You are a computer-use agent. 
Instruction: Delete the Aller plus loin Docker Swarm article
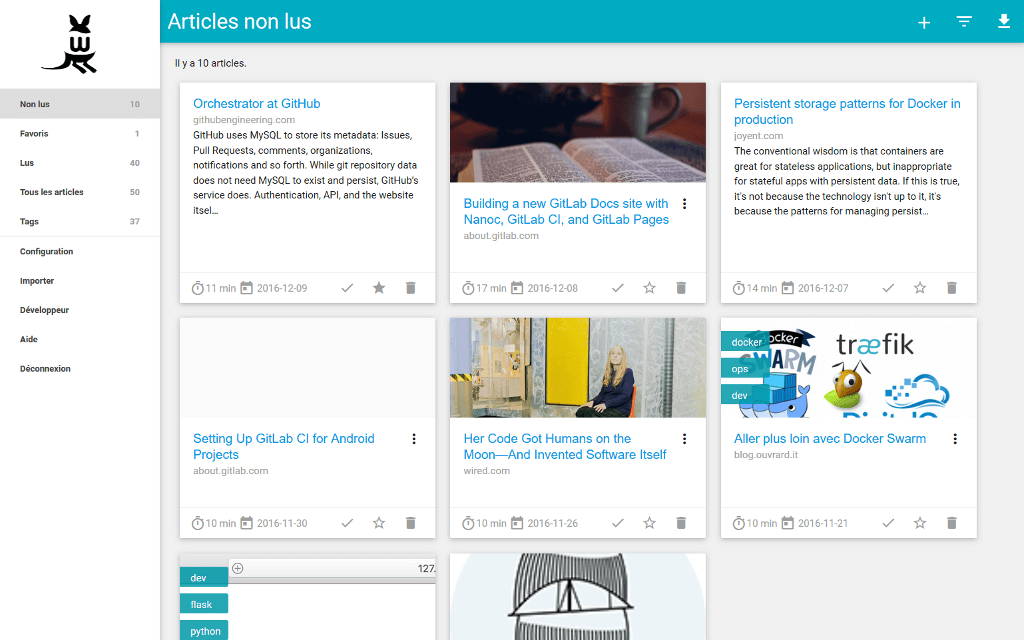(951, 523)
